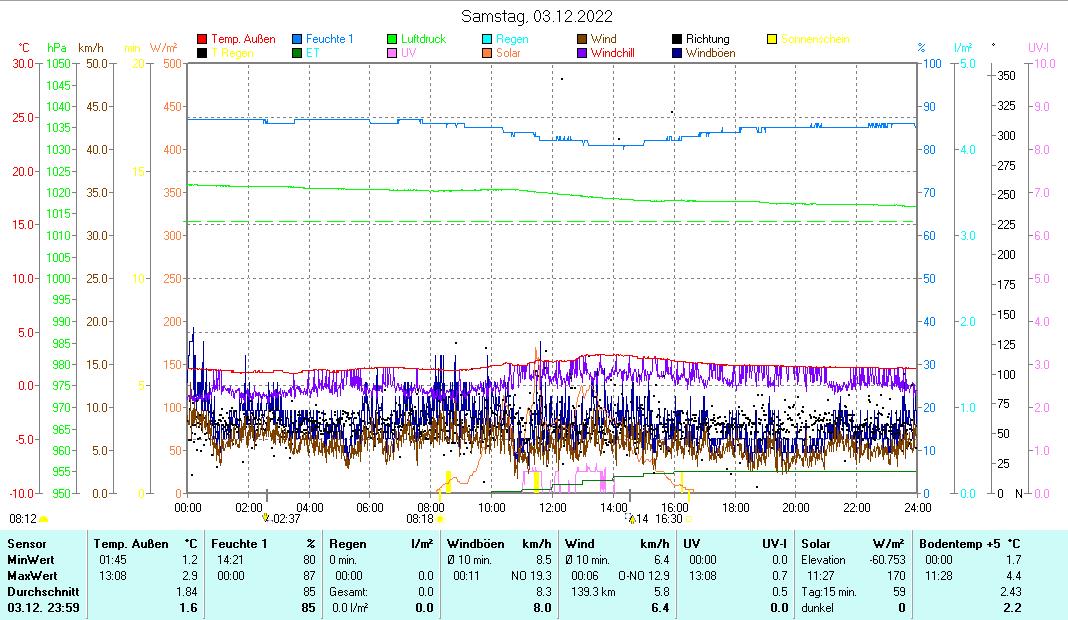Image resolution: width=1068 pixels, height=620 pixels.
Task: Click the chart title Samstag, 03.12.2022
Action: click(x=537, y=16)
